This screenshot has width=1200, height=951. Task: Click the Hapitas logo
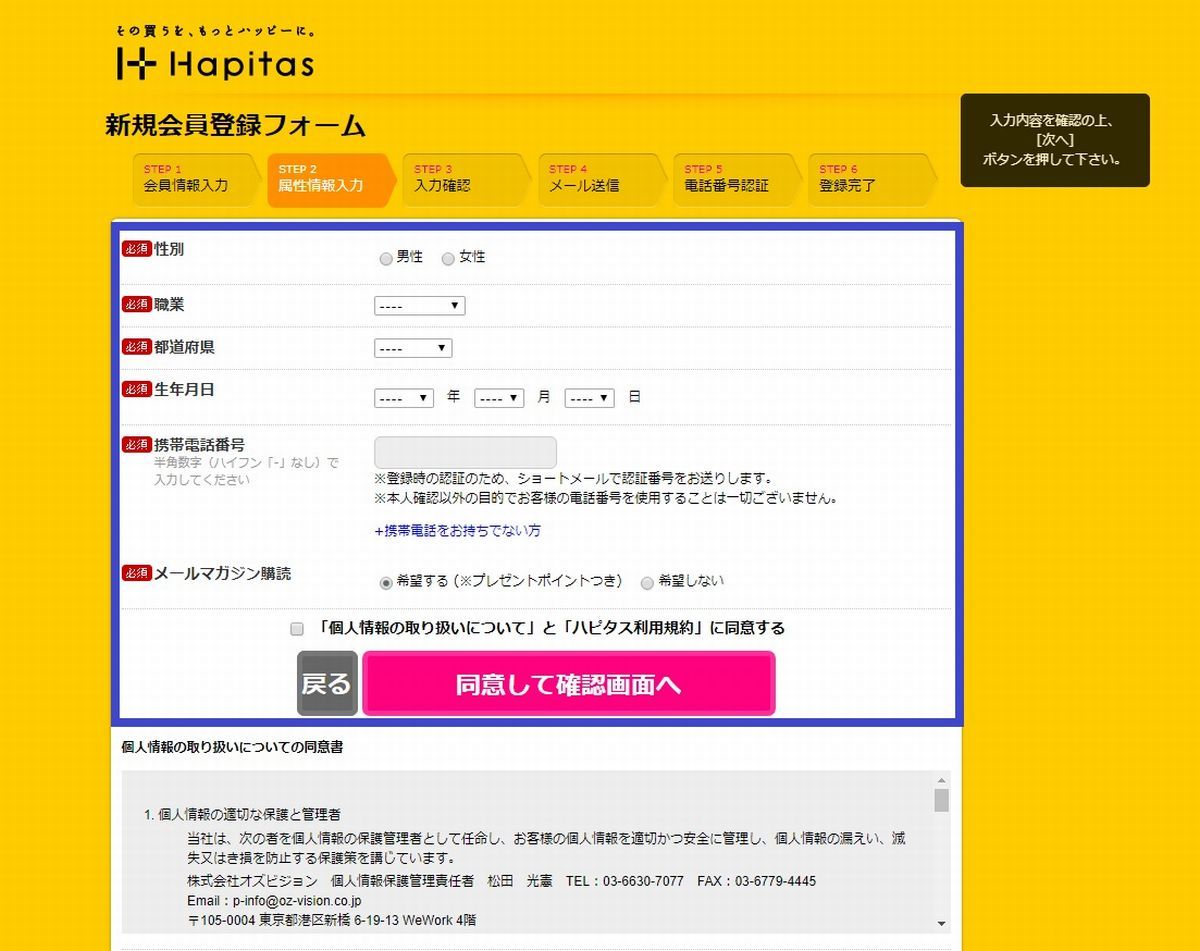point(216,53)
